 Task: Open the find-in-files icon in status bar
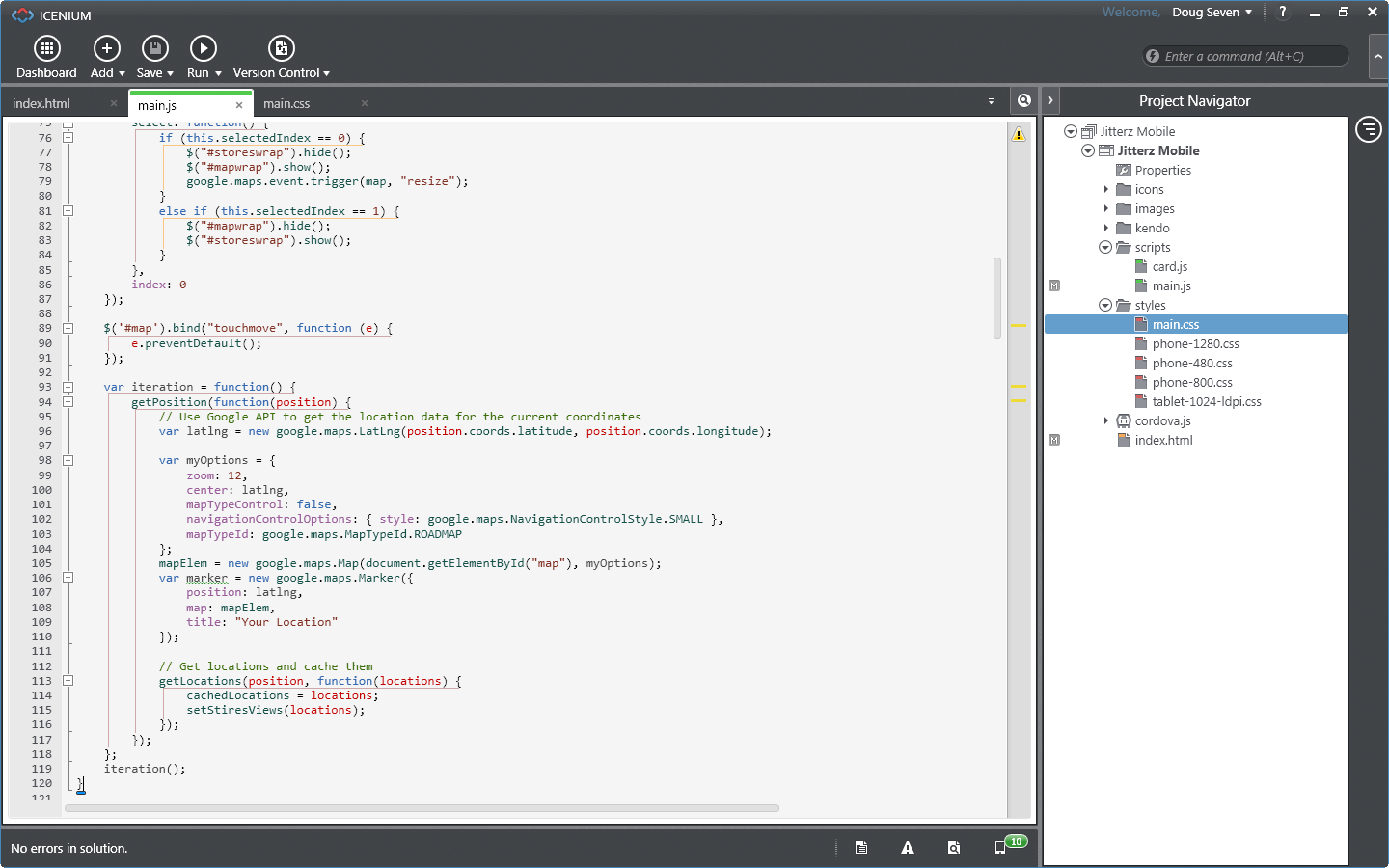pyautogui.click(x=954, y=848)
